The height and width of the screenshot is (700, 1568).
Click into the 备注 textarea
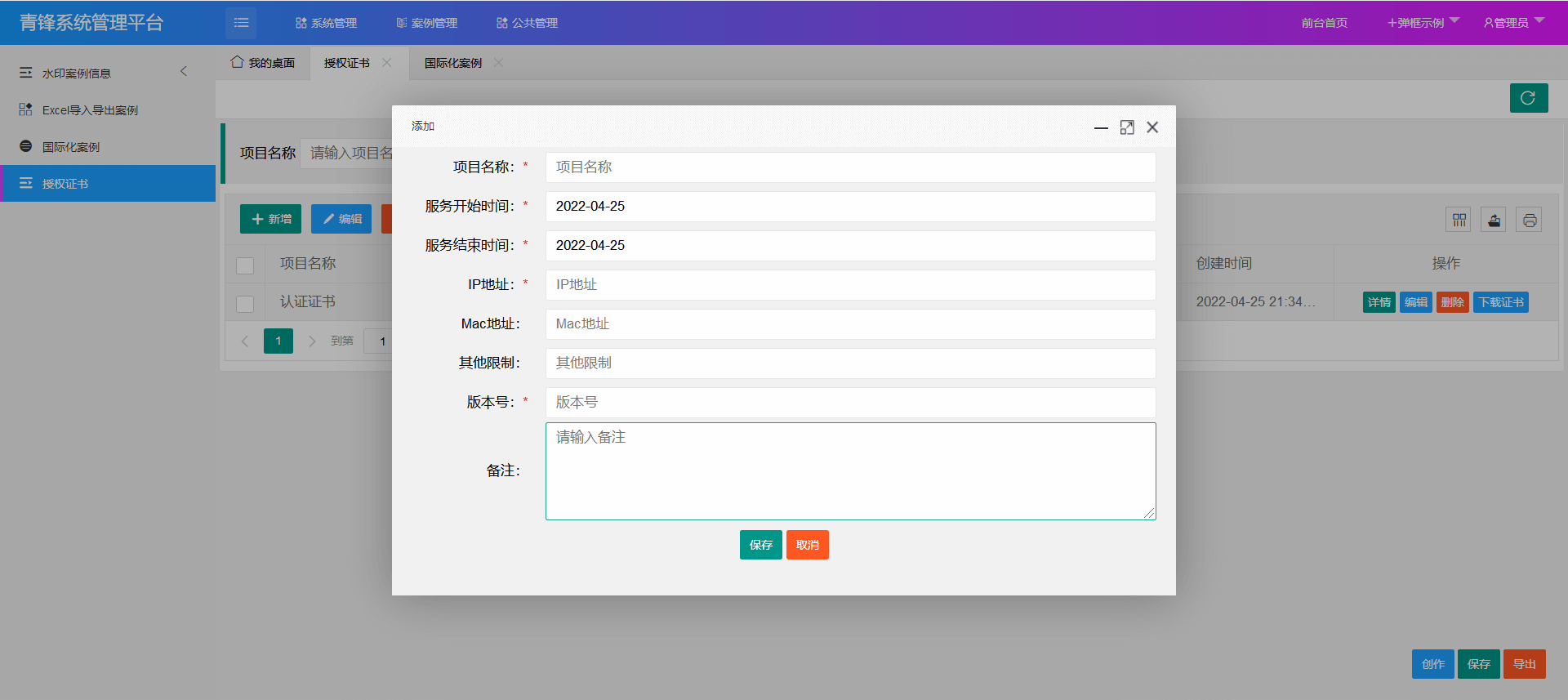click(851, 471)
